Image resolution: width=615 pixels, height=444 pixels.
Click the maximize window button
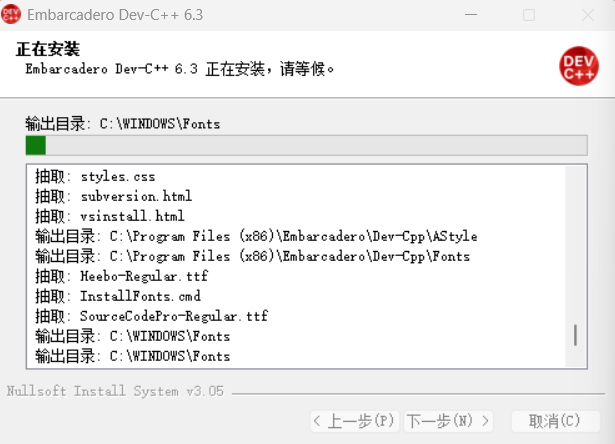529,15
